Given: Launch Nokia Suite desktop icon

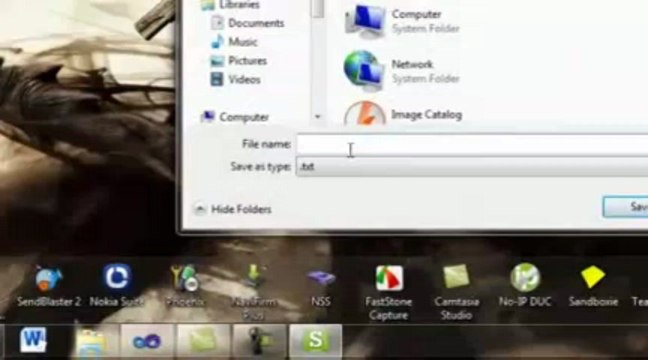Looking at the screenshot, I should point(117,286).
